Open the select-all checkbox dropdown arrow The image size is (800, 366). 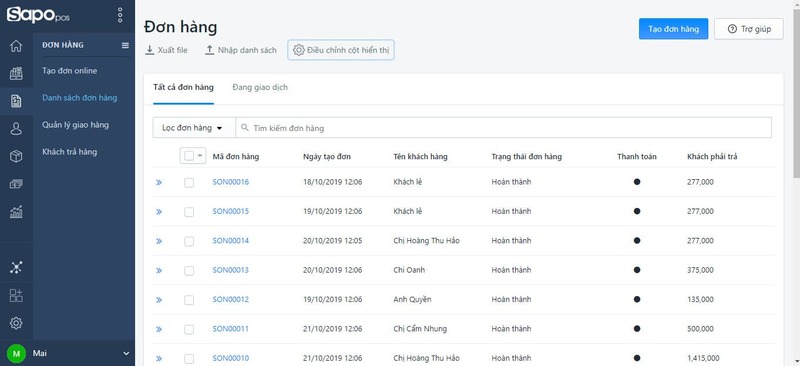(200, 156)
